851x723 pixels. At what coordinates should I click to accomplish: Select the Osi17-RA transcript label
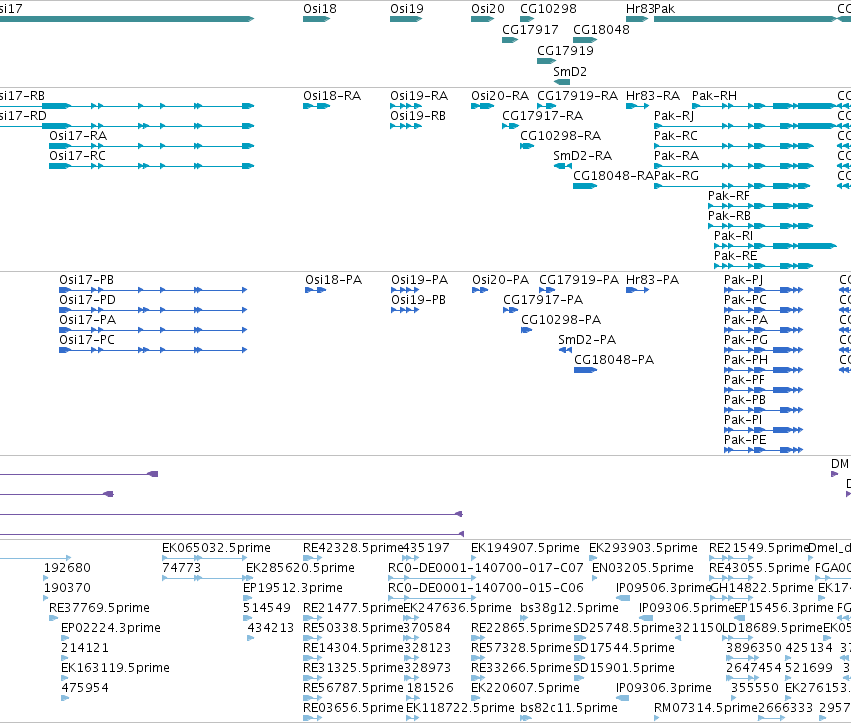[78, 136]
